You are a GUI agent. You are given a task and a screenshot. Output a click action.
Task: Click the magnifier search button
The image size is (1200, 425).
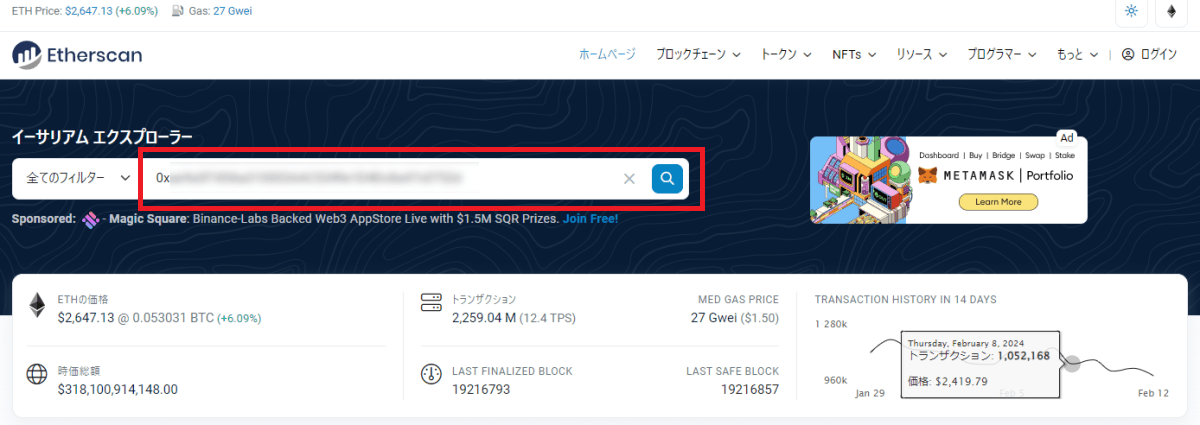pos(667,178)
